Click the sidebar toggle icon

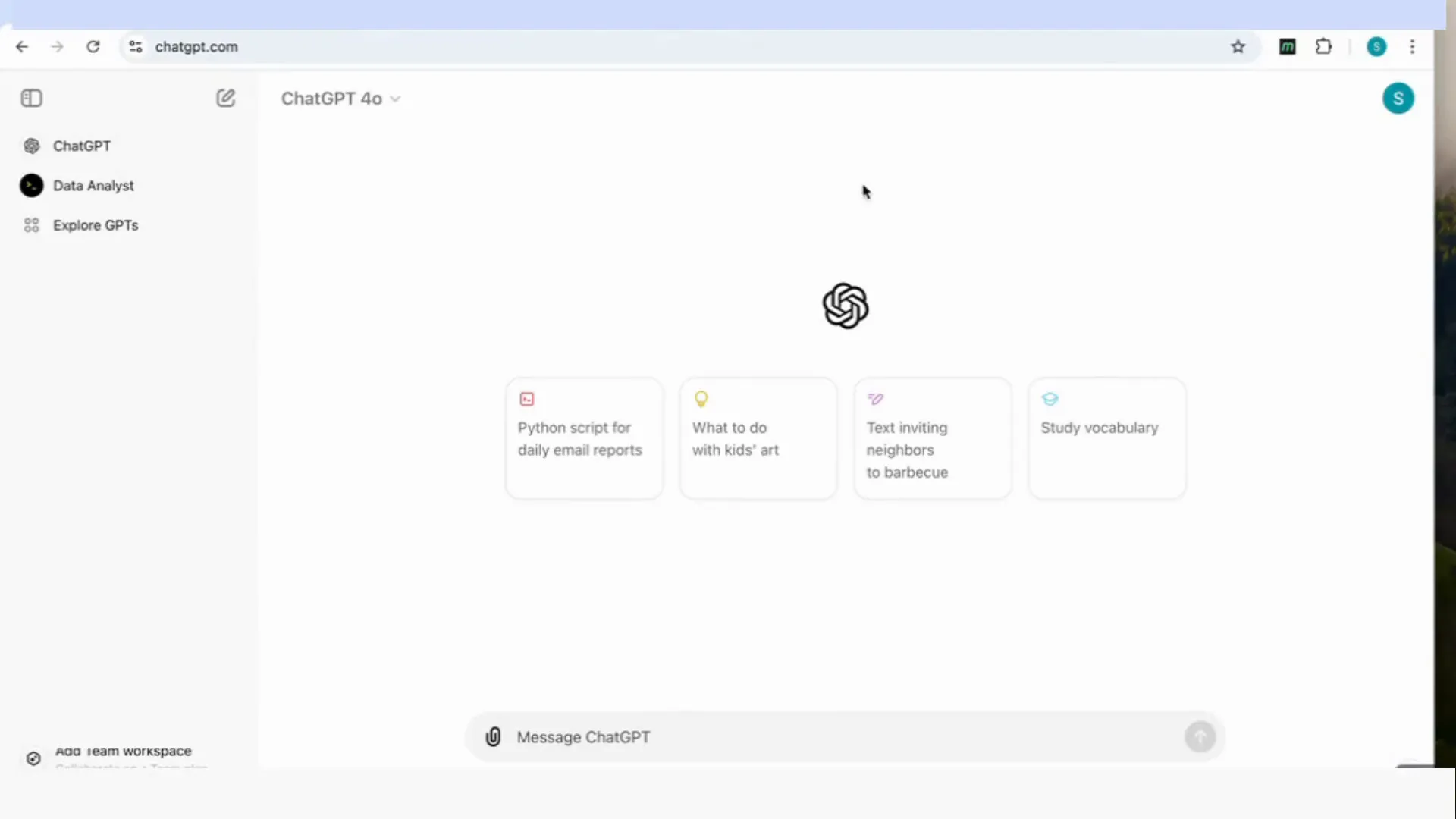[32, 98]
